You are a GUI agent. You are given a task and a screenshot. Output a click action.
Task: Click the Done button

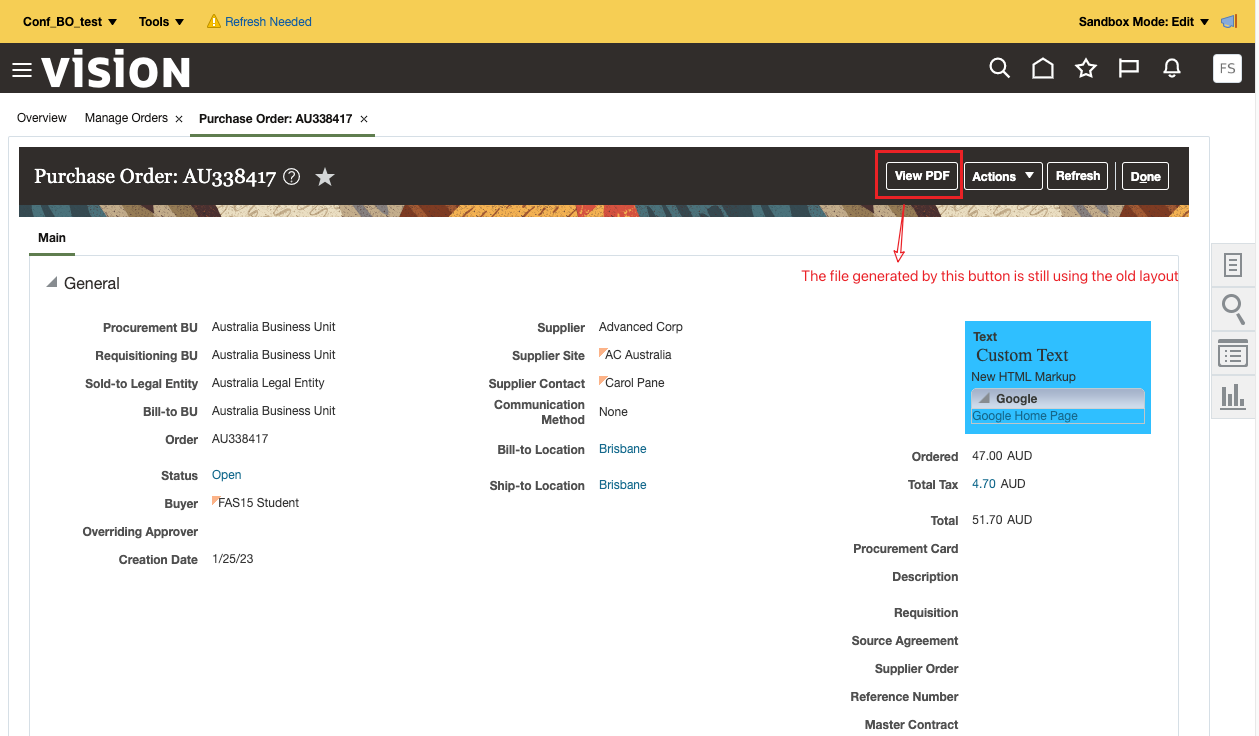point(1145,176)
